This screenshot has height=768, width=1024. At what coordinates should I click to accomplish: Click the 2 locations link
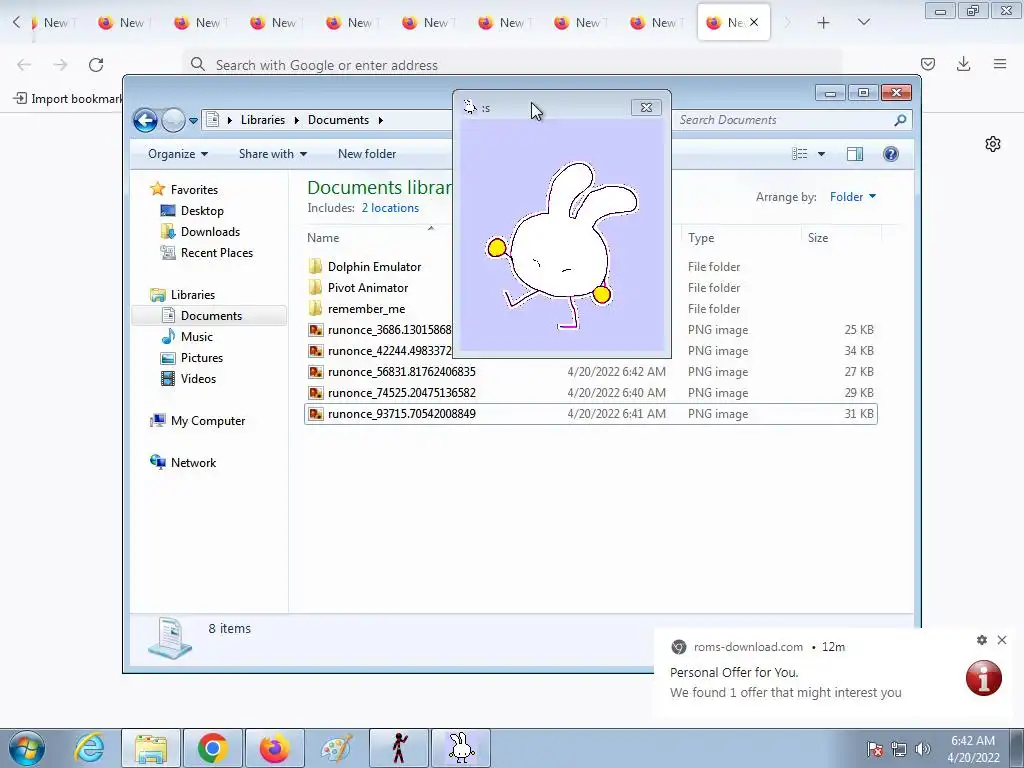point(390,208)
